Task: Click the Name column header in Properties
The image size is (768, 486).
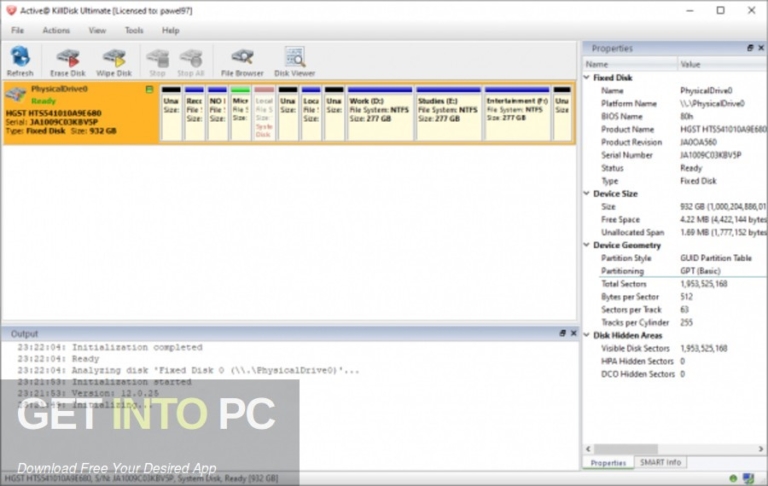Action: pyautogui.click(x=630, y=64)
